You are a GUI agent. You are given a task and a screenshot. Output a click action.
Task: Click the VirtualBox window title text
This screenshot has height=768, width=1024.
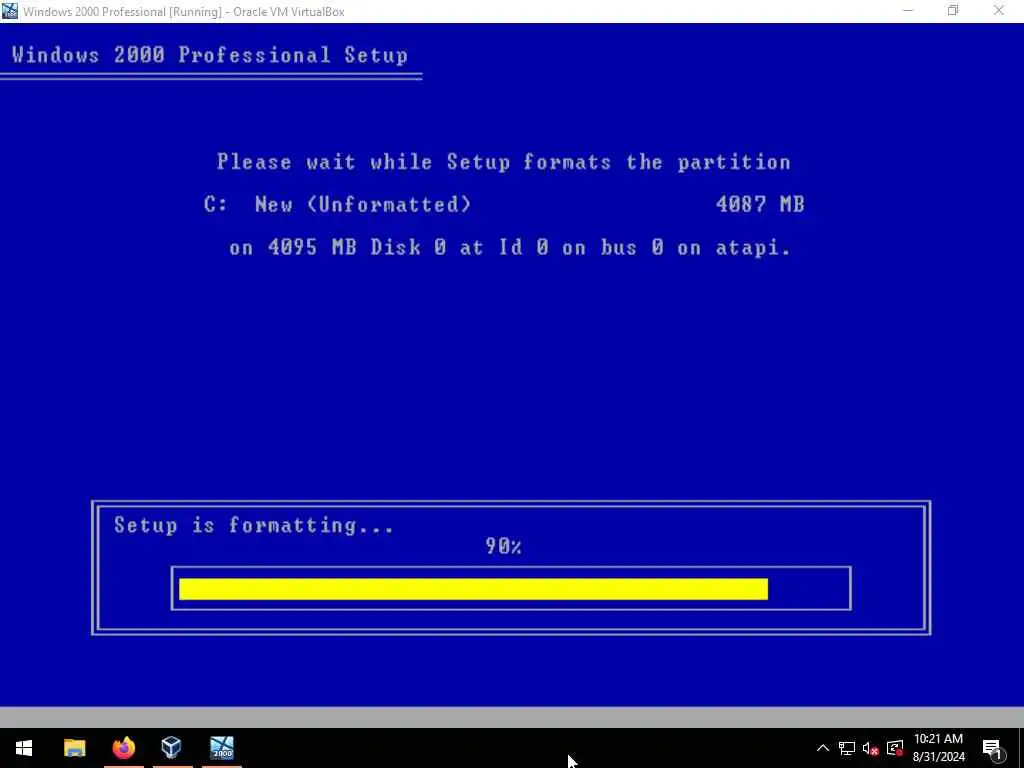coord(184,11)
